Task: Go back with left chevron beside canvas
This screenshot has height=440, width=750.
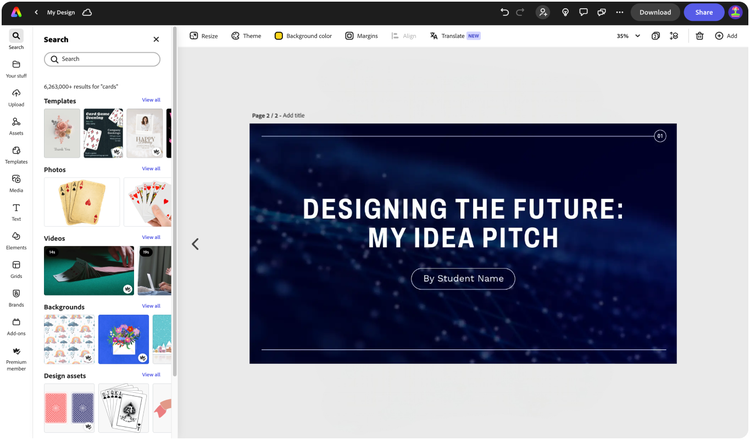Action: [x=195, y=244]
